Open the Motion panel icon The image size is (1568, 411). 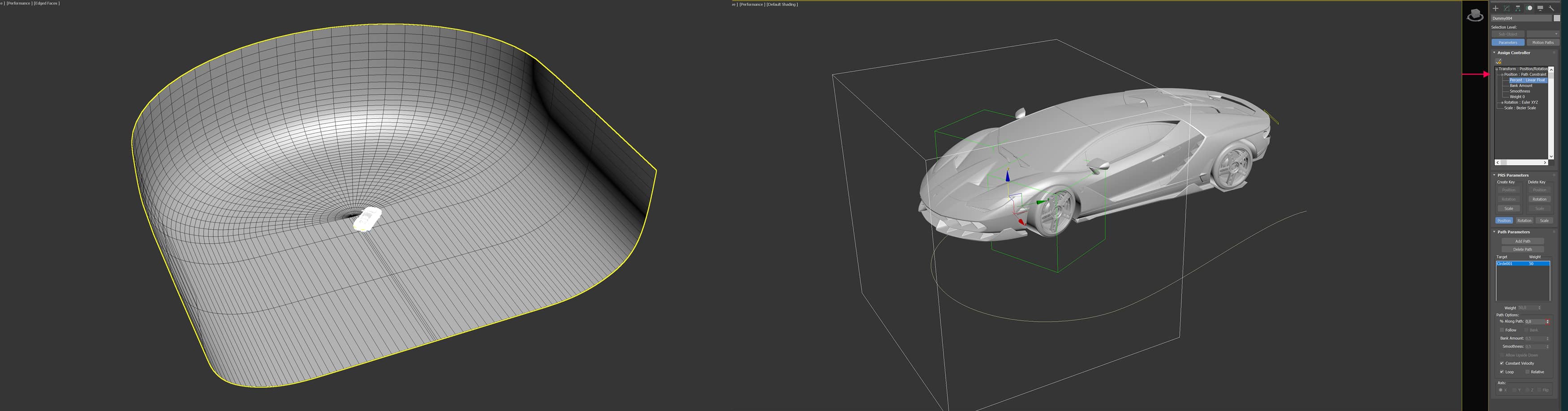point(1529,9)
